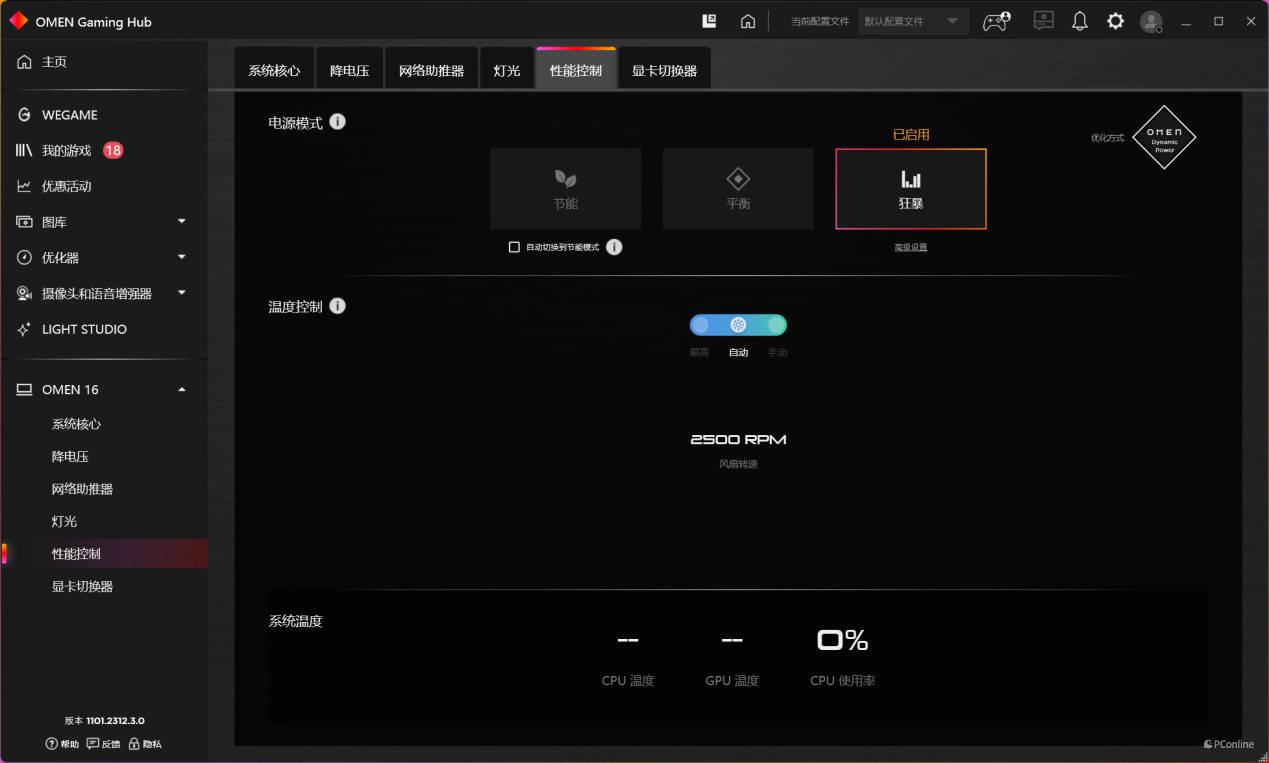The height and width of the screenshot is (763, 1269).
Task: Open notifications bell icon
Action: tap(1079, 21)
